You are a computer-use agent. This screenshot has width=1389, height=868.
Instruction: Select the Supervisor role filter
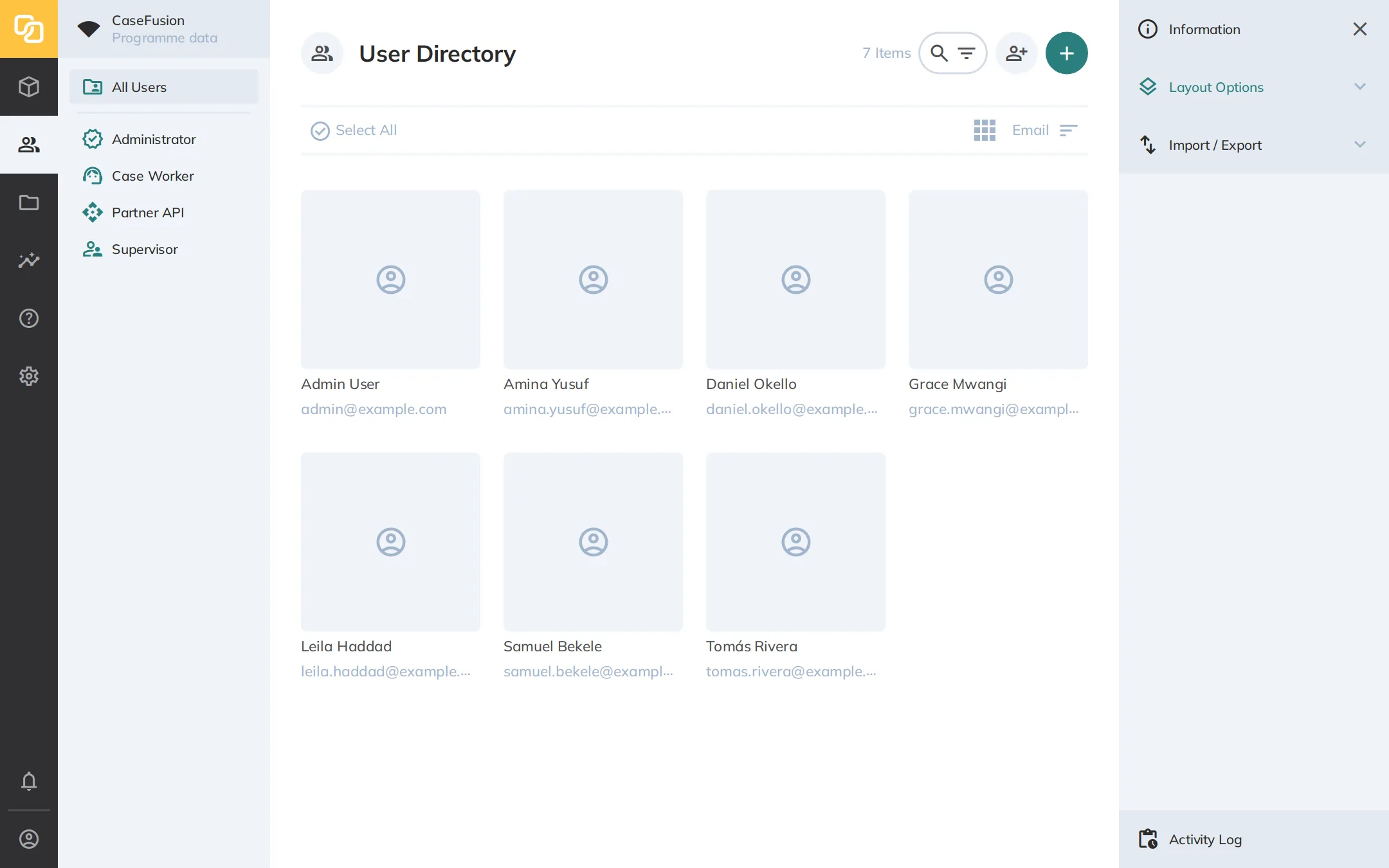click(164, 249)
